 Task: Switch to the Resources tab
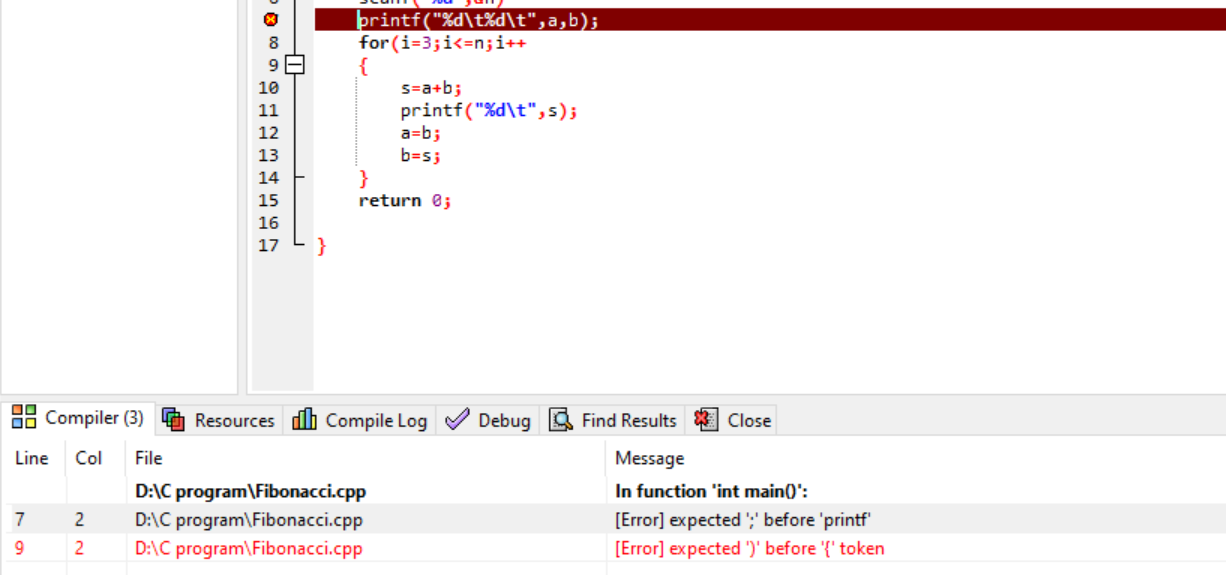pyautogui.click(x=219, y=420)
